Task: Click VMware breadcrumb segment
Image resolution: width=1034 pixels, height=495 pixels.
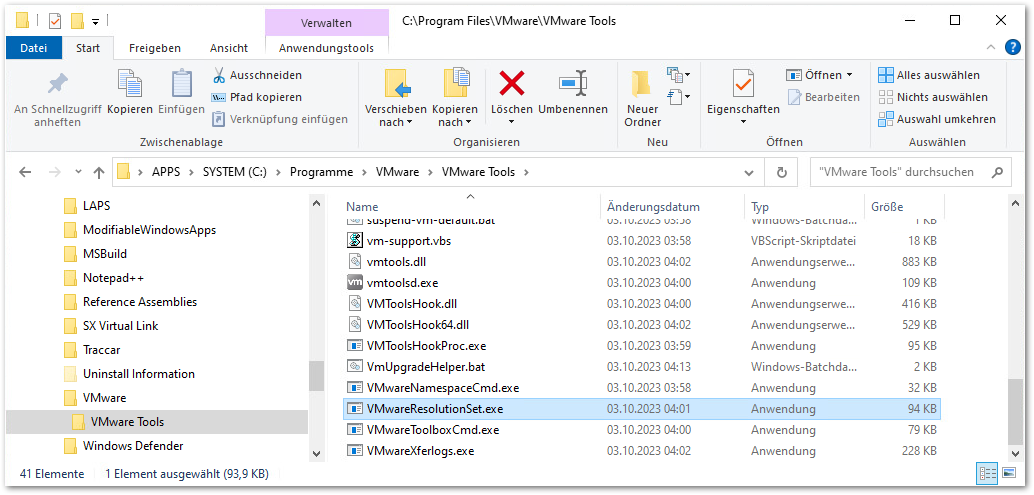Action: (398, 173)
